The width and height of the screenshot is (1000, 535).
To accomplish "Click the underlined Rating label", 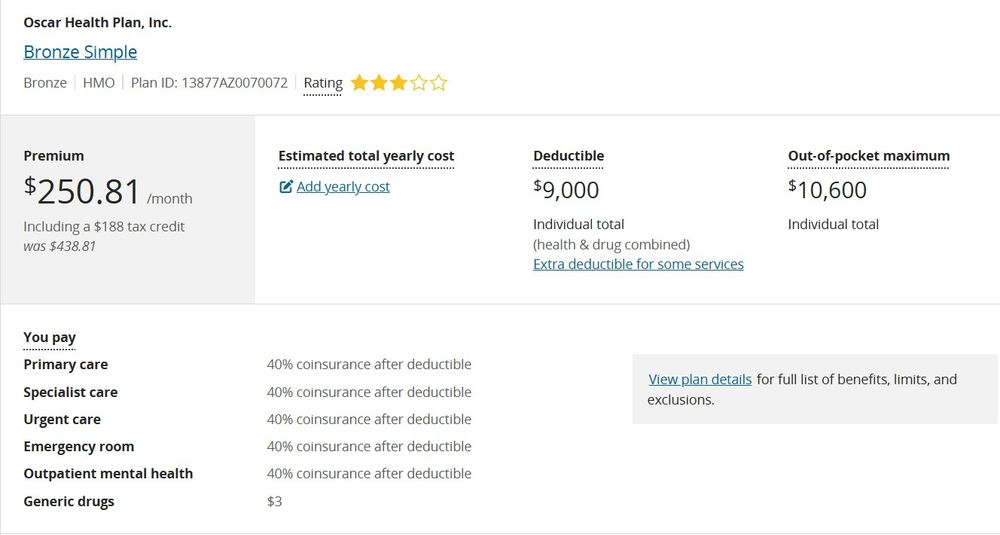I will [x=323, y=83].
